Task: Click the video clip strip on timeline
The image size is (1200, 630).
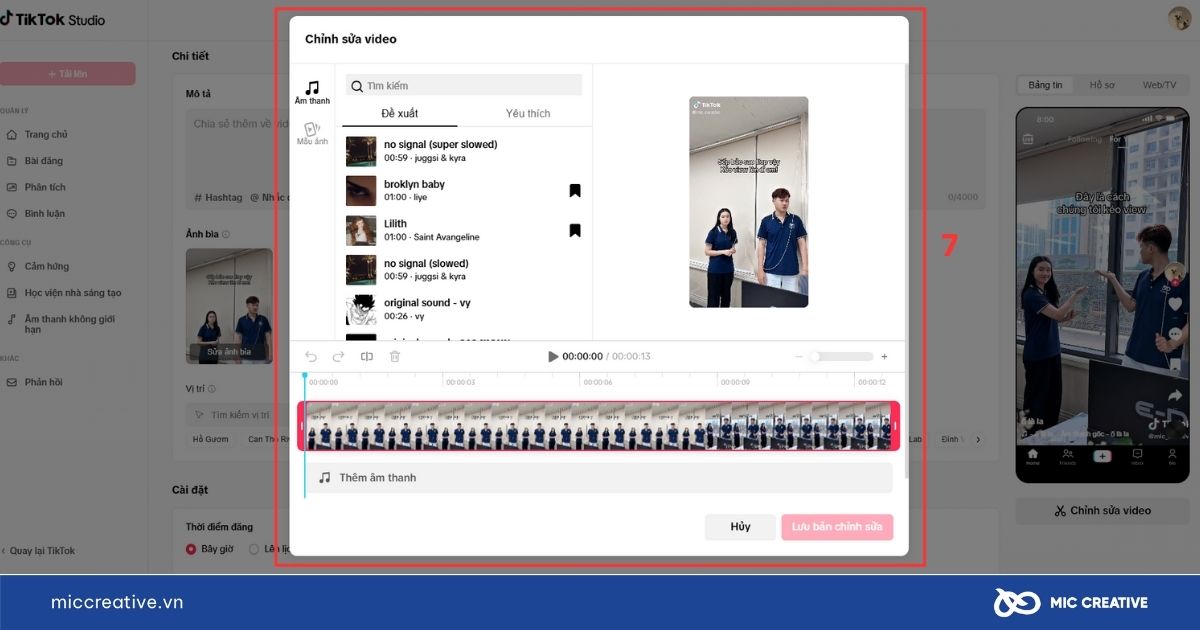Action: (x=598, y=426)
